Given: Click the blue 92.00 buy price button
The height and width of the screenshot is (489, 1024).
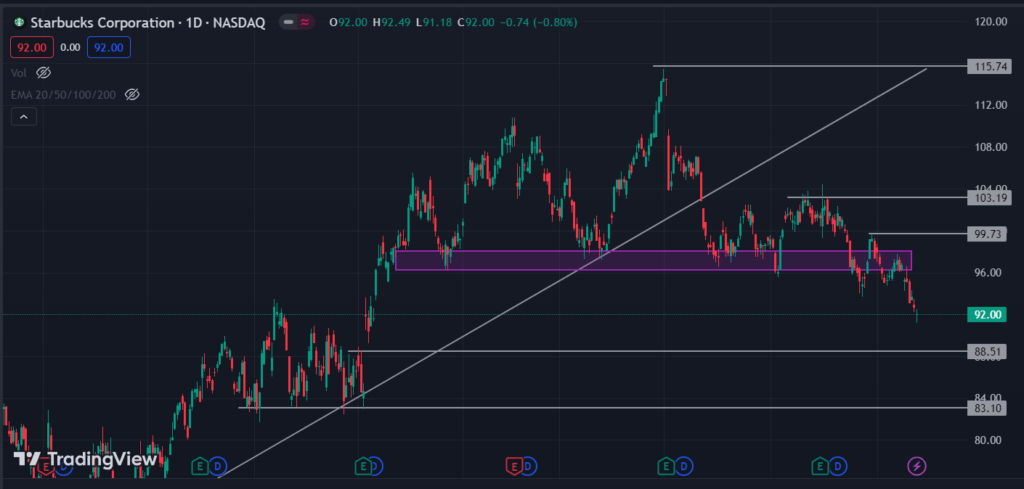Looking at the screenshot, I should (x=108, y=48).
